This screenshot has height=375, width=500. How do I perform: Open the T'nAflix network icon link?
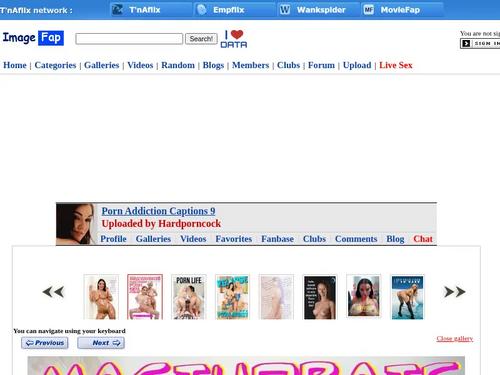pos(117,10)
